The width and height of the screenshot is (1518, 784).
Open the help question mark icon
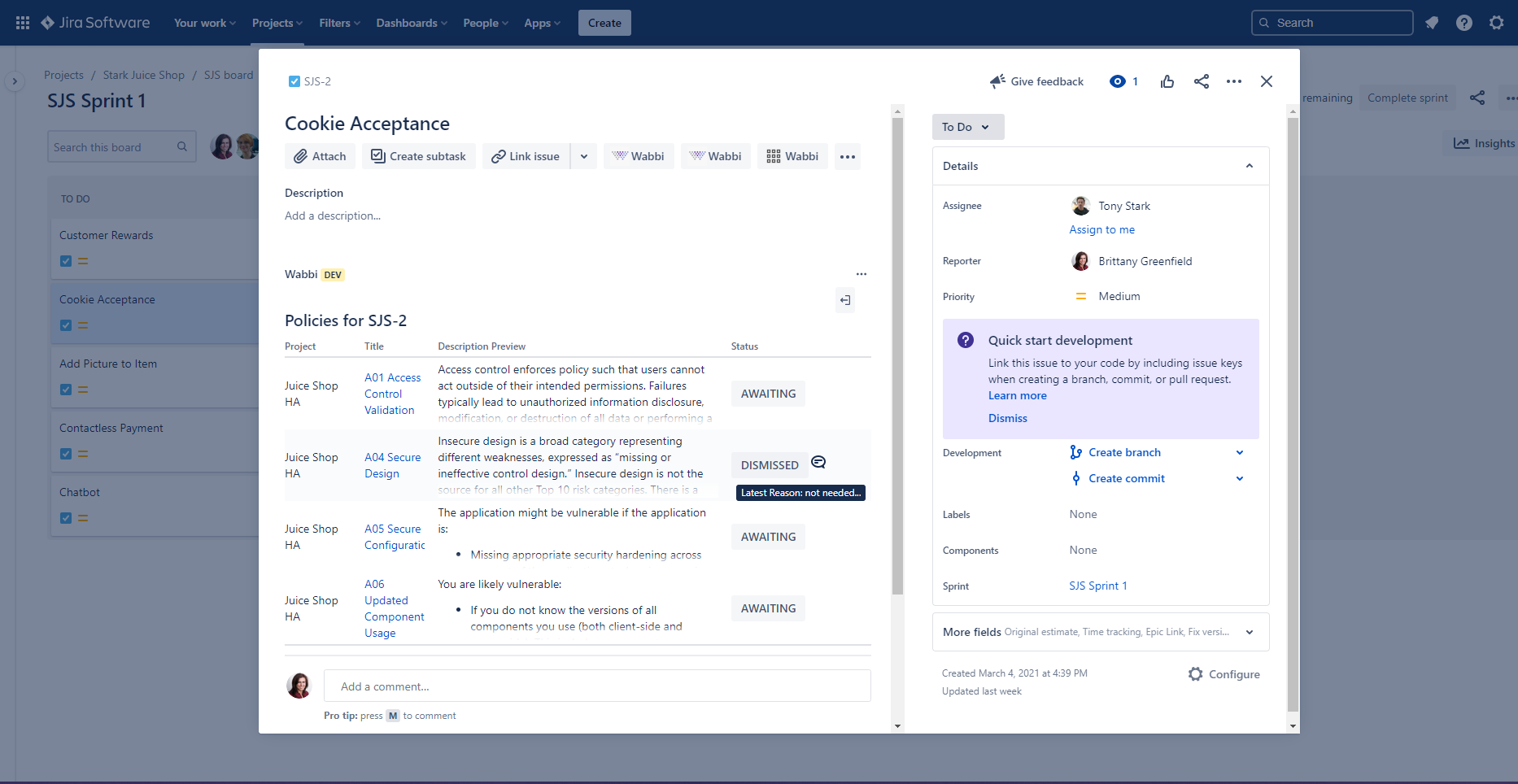pos(1464,23)
